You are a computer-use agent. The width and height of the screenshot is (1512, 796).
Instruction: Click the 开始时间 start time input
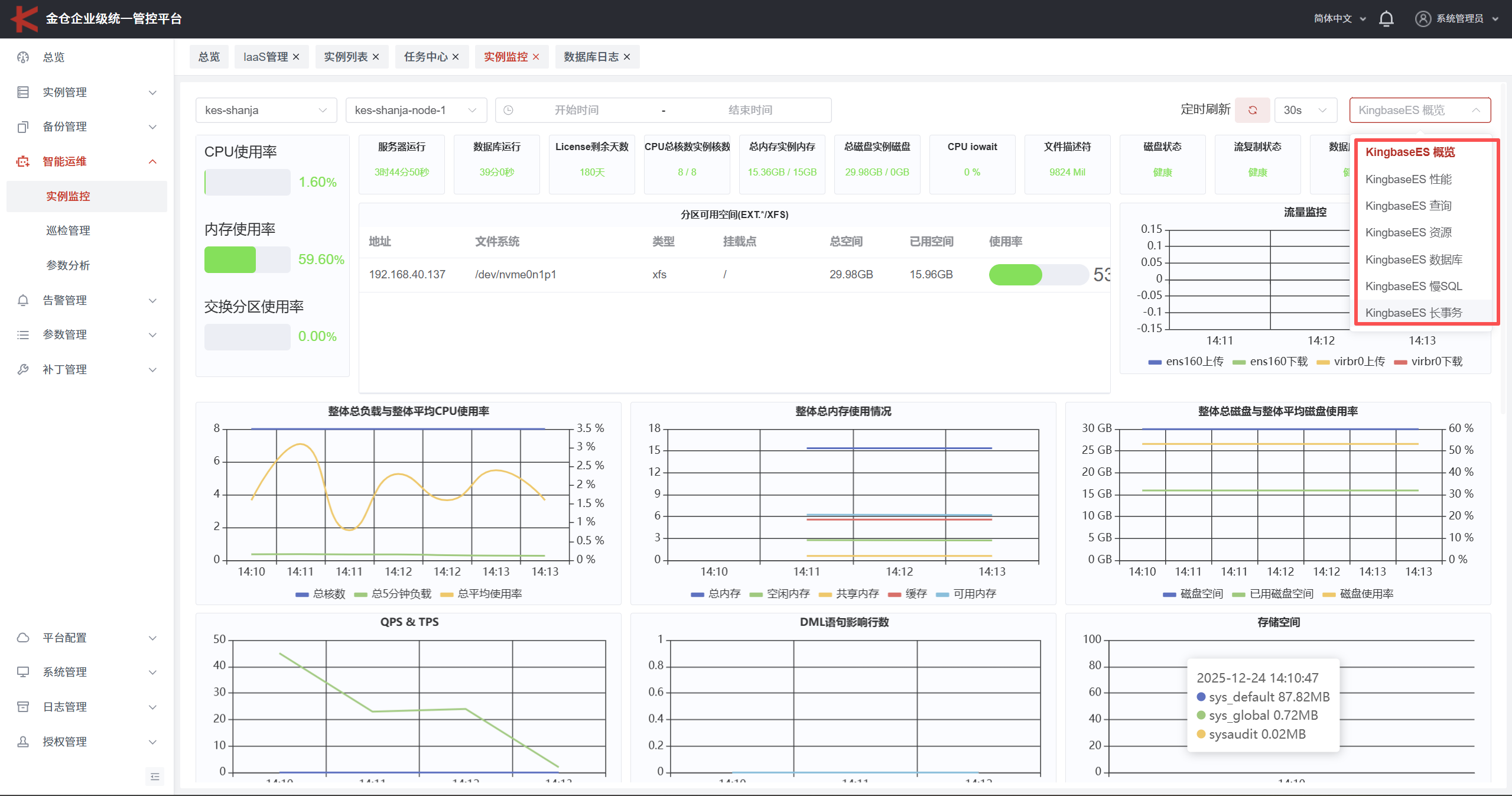[576, 111]
